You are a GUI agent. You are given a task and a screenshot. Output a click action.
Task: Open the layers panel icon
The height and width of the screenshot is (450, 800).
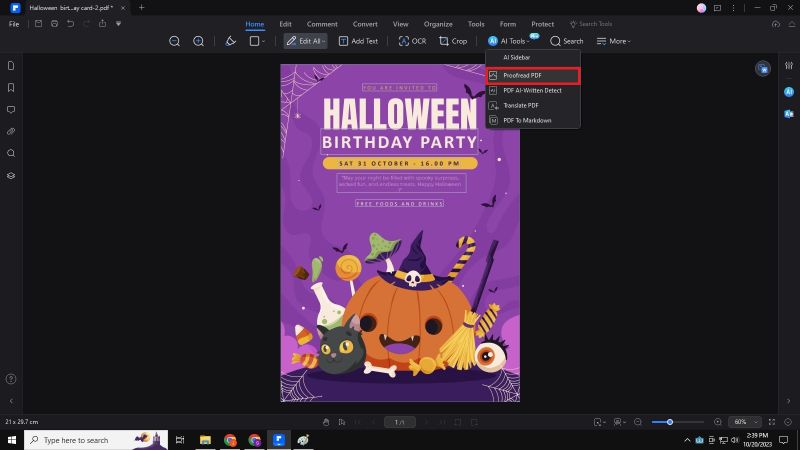(x=11, y=176)
